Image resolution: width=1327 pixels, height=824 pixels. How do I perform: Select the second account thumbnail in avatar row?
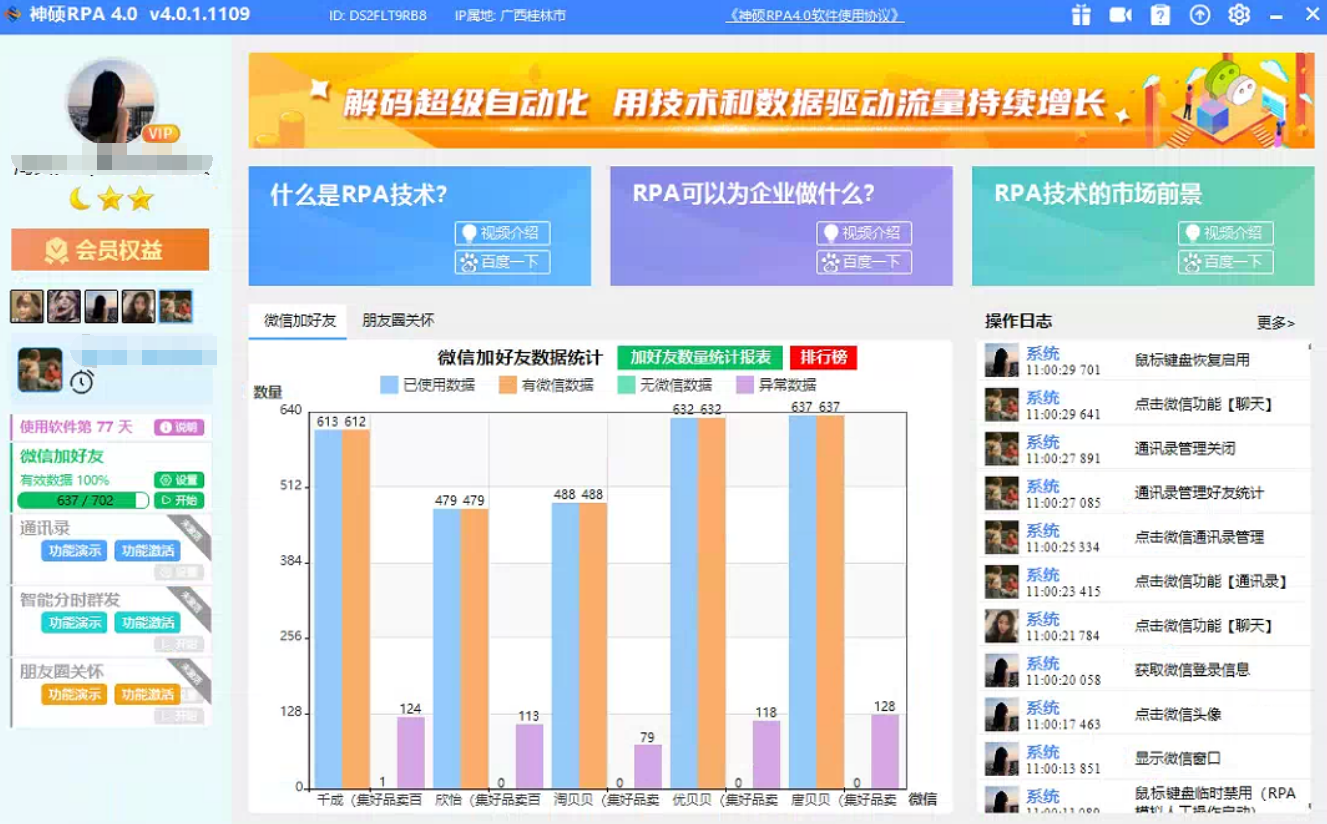click(x=64, y=306)
